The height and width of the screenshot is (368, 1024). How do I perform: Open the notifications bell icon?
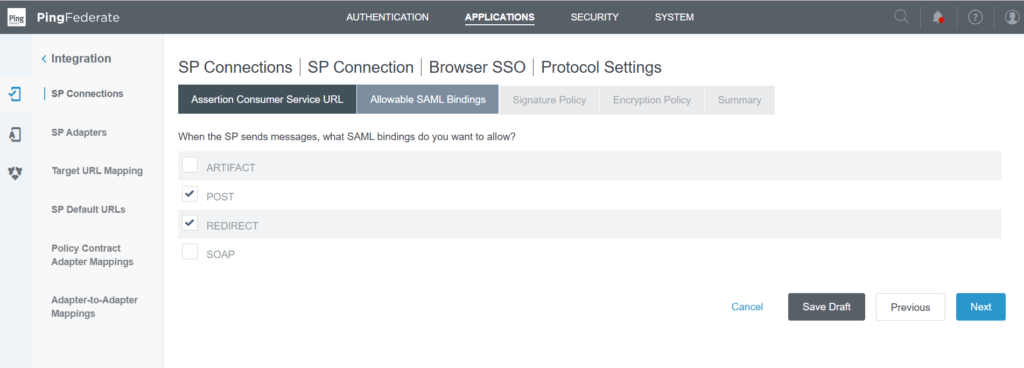(938, 18)
